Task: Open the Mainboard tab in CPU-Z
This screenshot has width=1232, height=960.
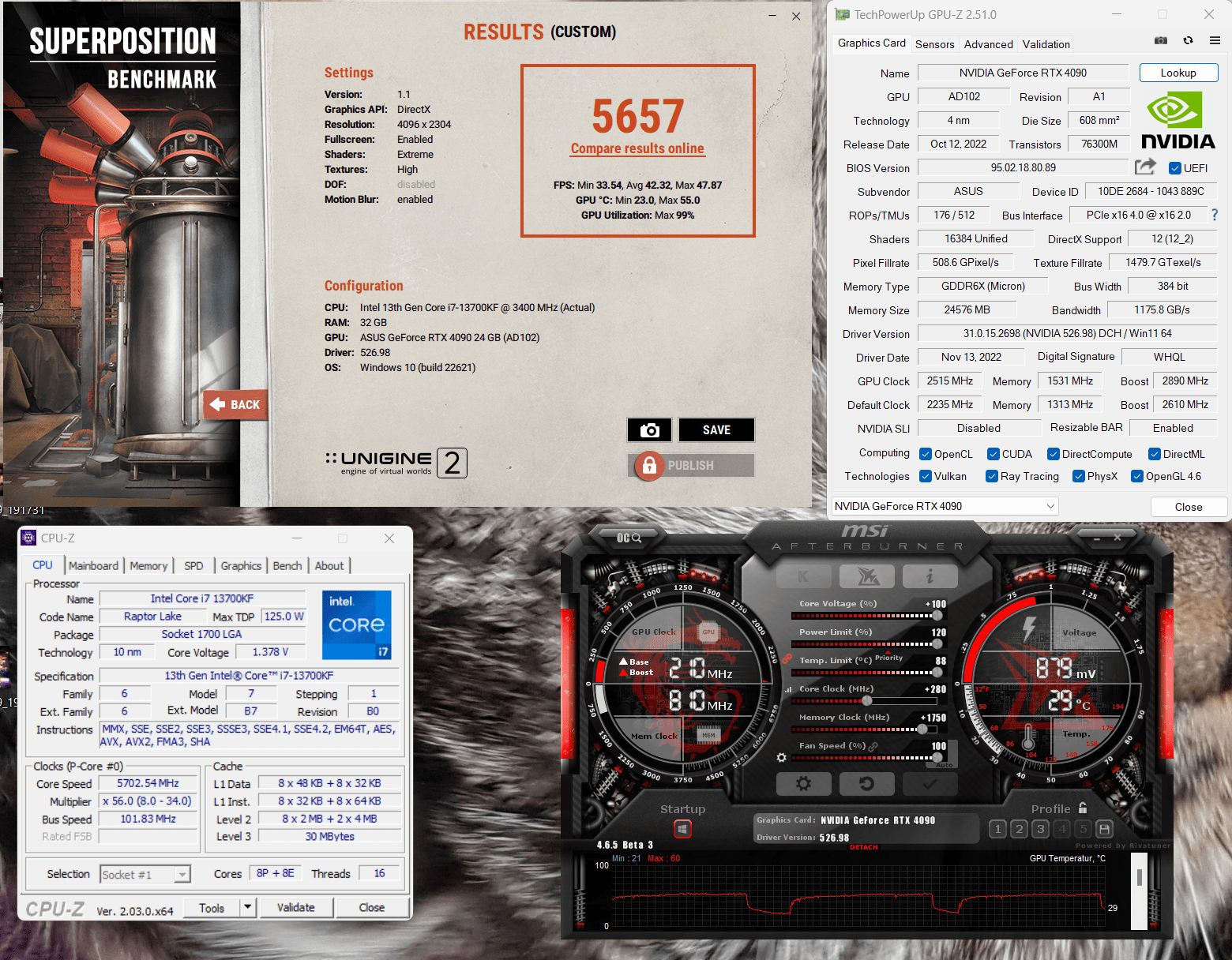Action: (93, 565)
